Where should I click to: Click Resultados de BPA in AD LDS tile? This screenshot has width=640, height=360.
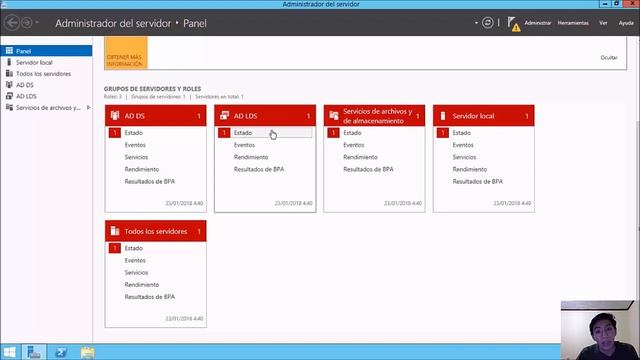[x=259, y=169]
